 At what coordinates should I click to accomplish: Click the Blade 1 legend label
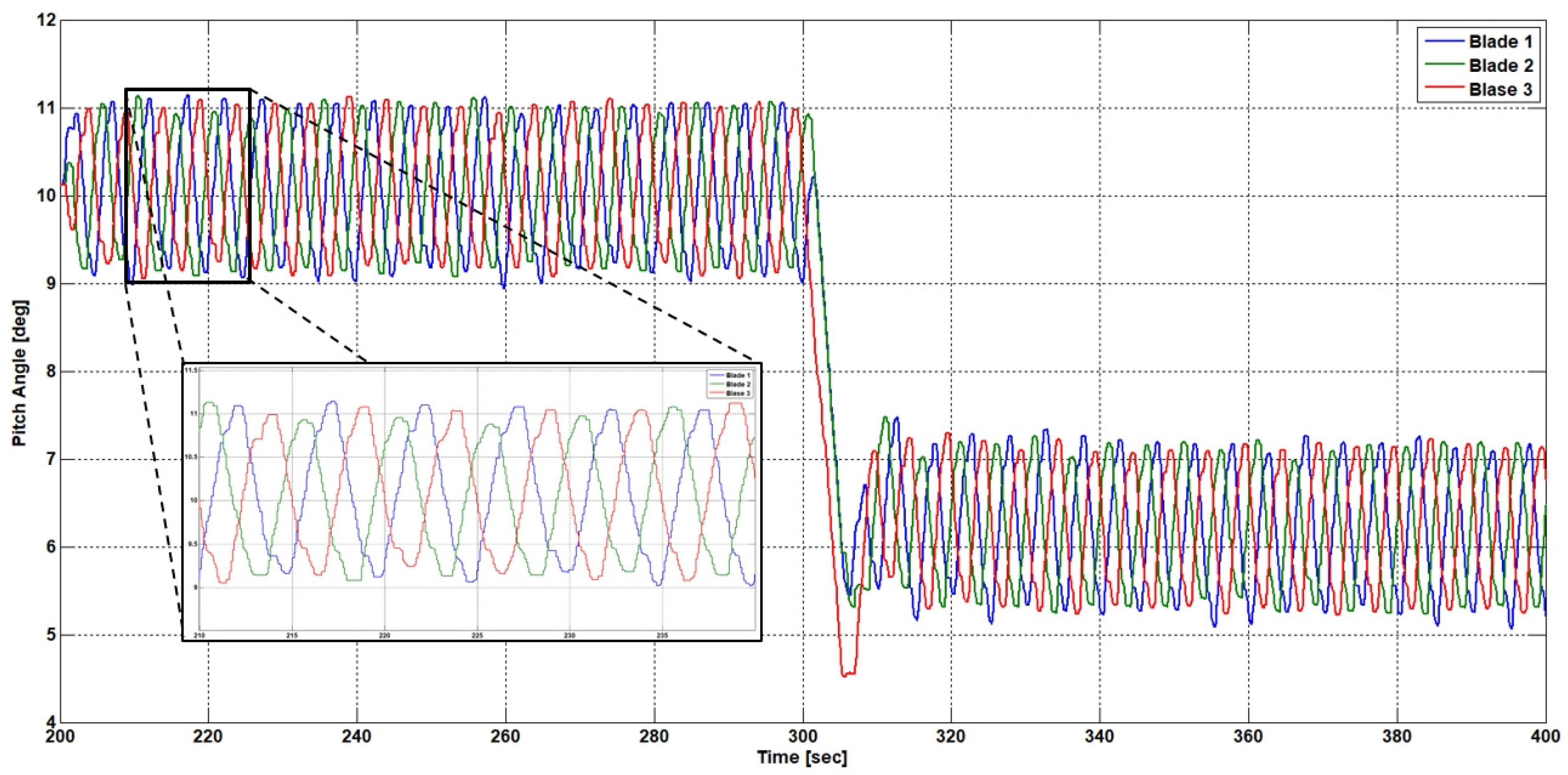(1500, 41)
